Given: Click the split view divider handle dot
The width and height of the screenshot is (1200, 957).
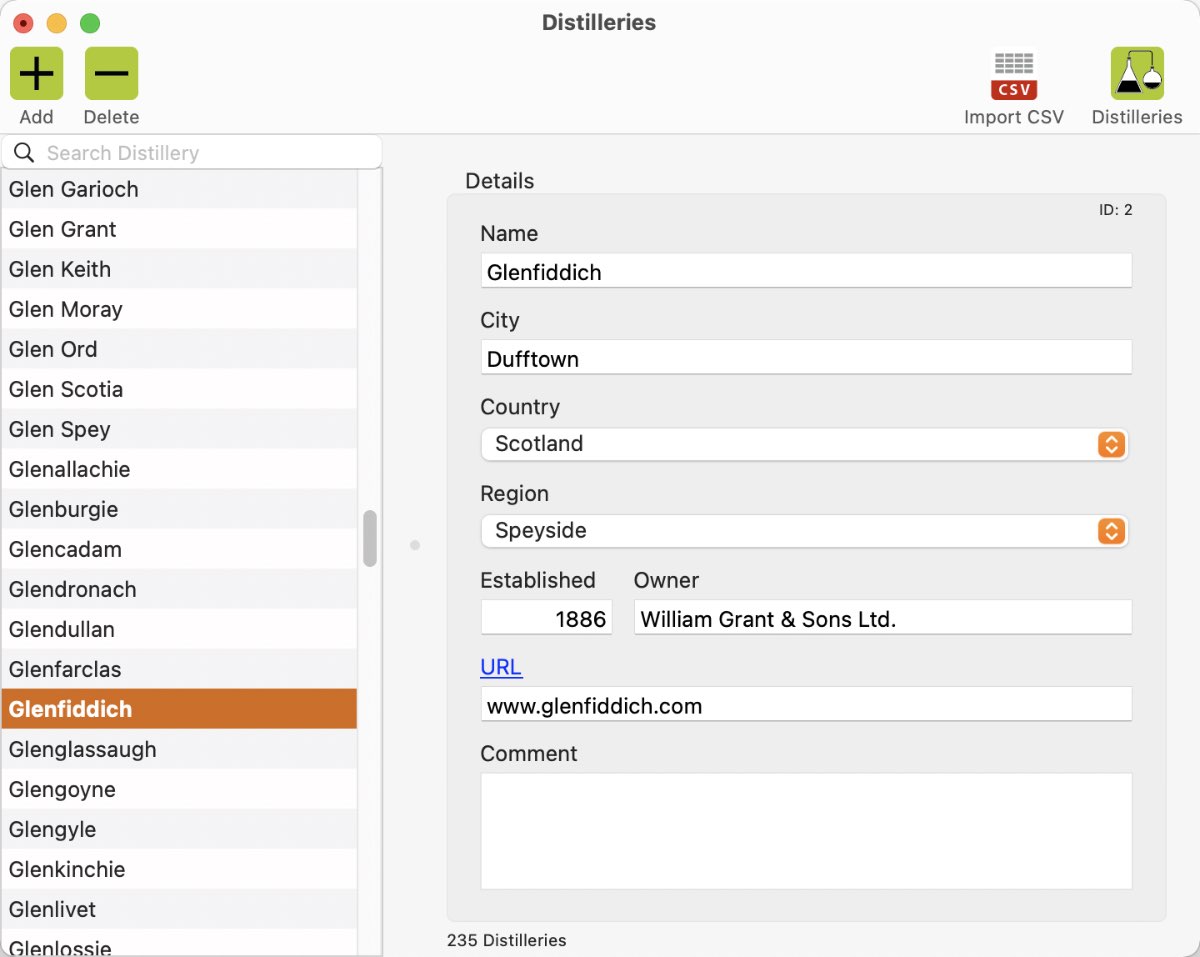Looking at the screenshot, I should click(415, 545).
